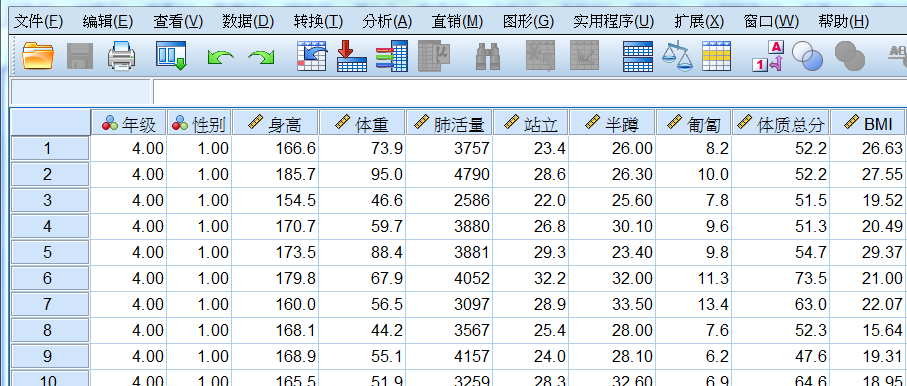Select the 体重 column header
The width and height of the screenshot is (907, 386).
(362, 123)
